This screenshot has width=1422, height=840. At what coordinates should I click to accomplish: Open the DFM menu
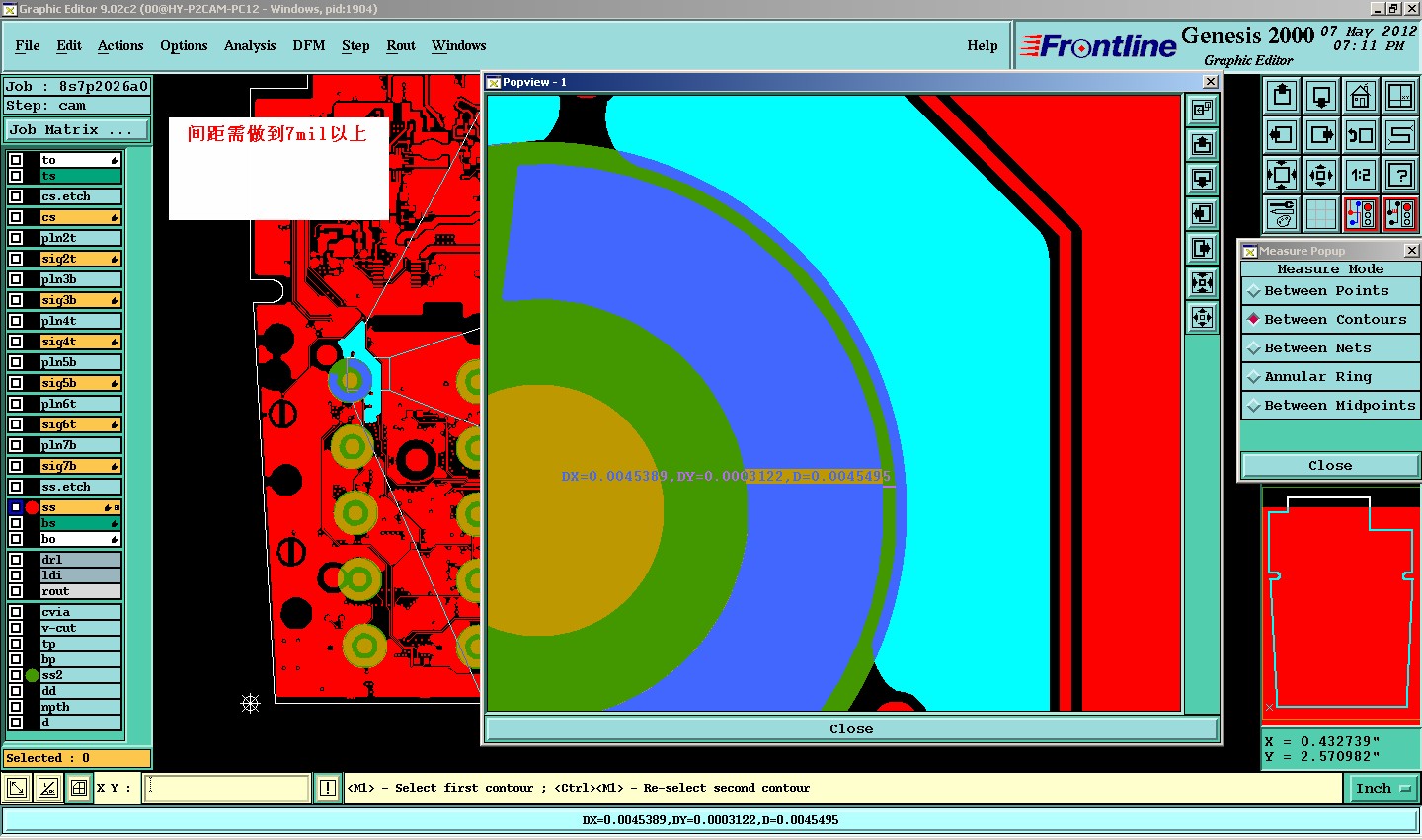coord(309,45)
